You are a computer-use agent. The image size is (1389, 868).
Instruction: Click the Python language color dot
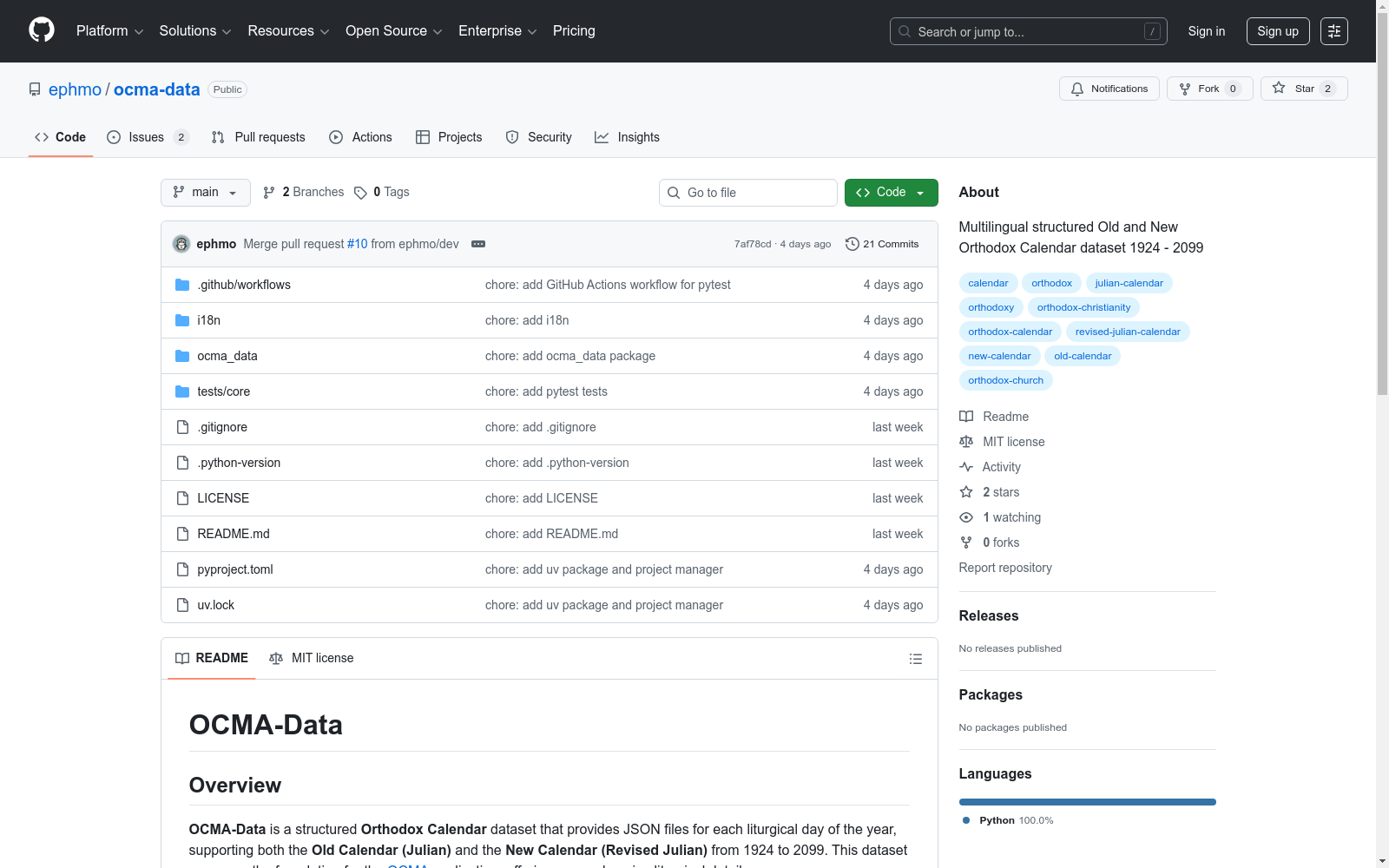coord(966,820)
